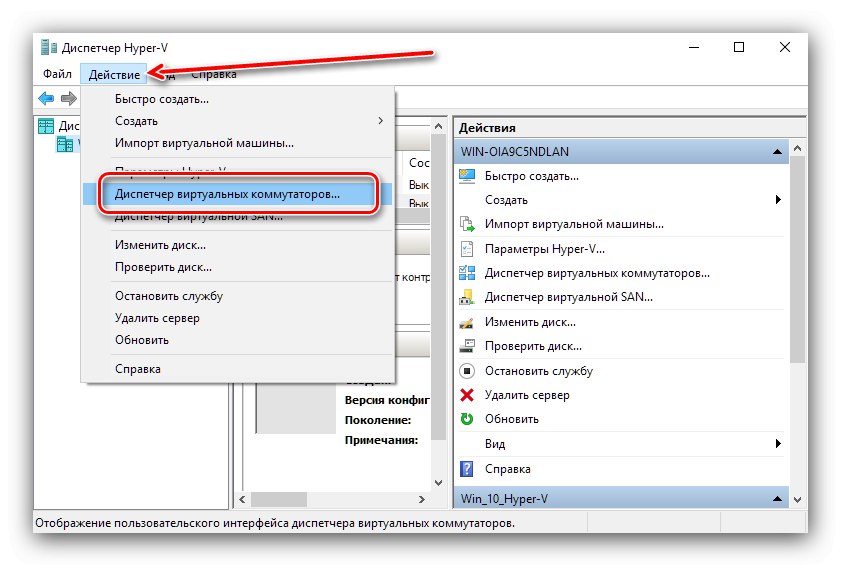Maximize the Hyper-V Manager window
Screen dimensions: 841x566
(739, 47)
